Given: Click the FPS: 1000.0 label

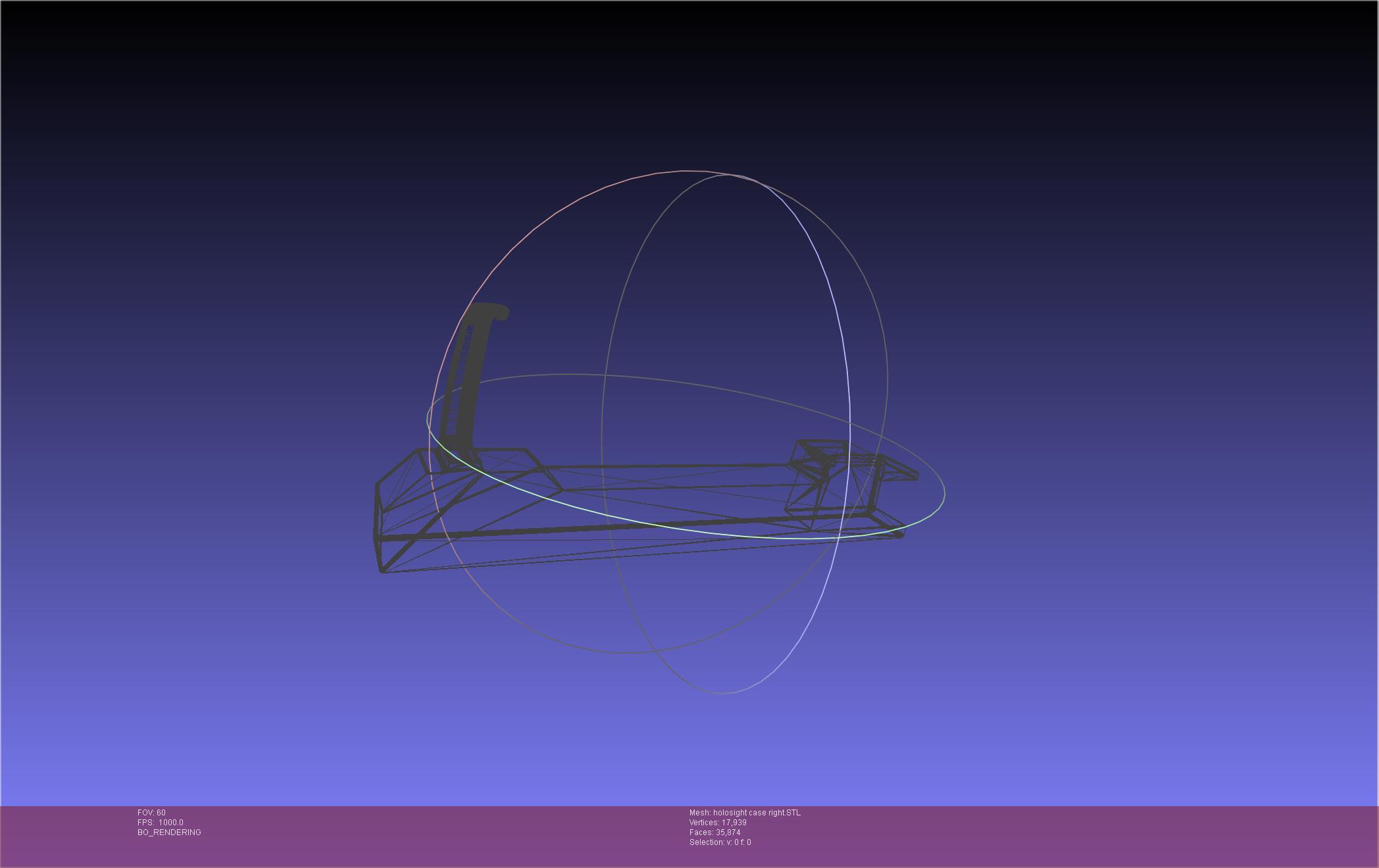Looking at the screenshot, I should tap(161, 823).
